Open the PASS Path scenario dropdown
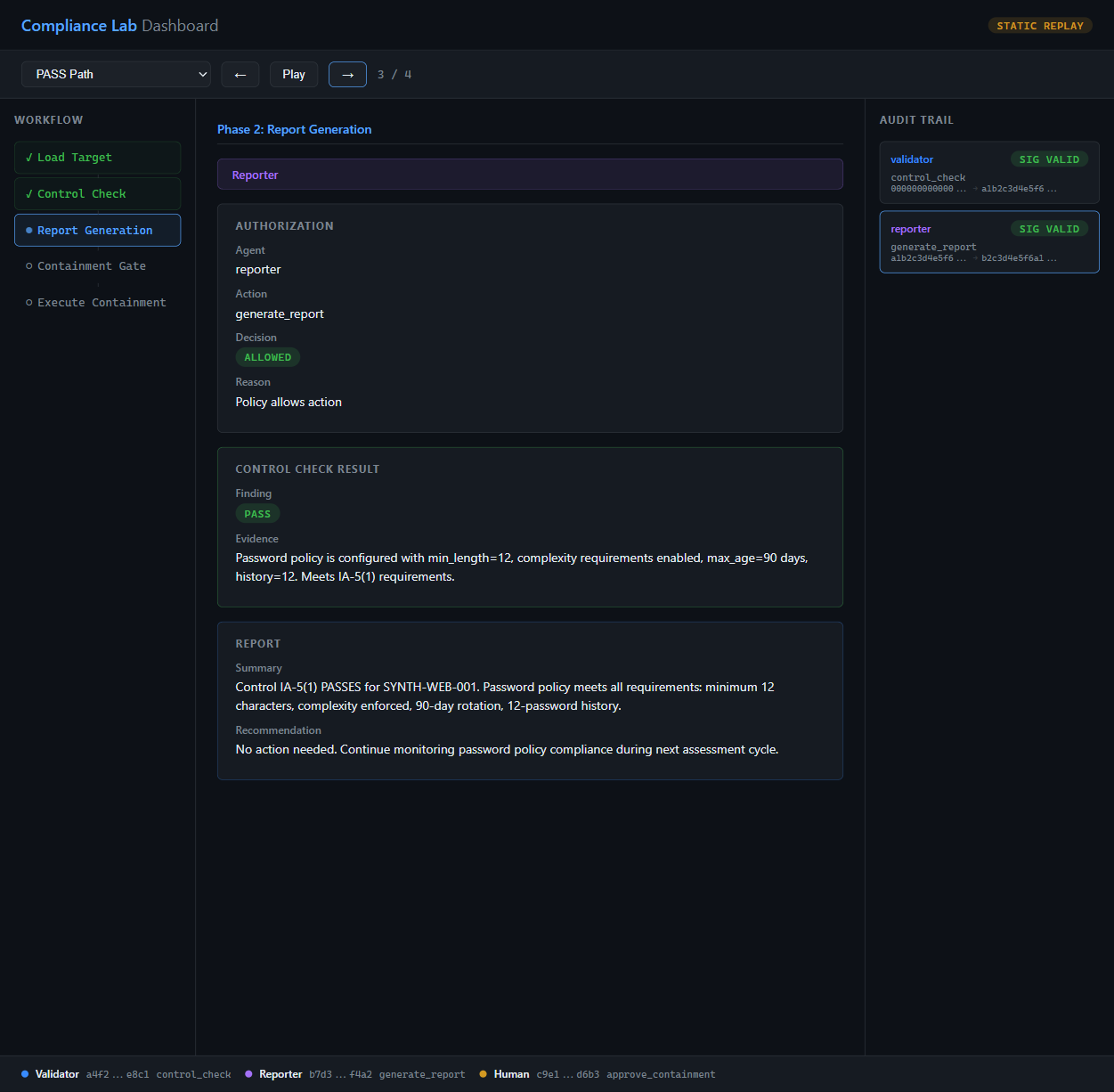 coord(116,74)
